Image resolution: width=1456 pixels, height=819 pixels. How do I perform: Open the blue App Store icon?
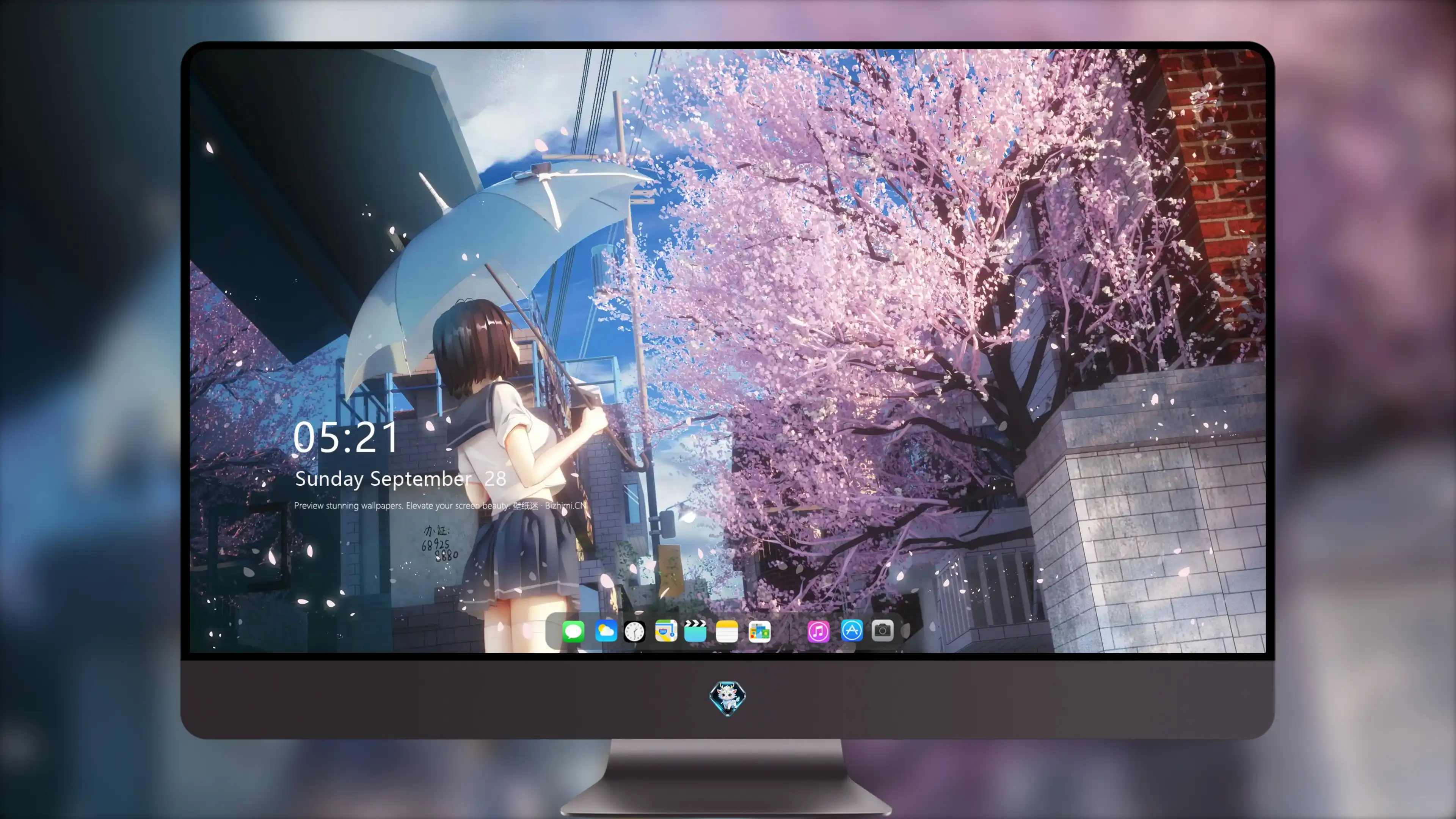tap(851, 631)
